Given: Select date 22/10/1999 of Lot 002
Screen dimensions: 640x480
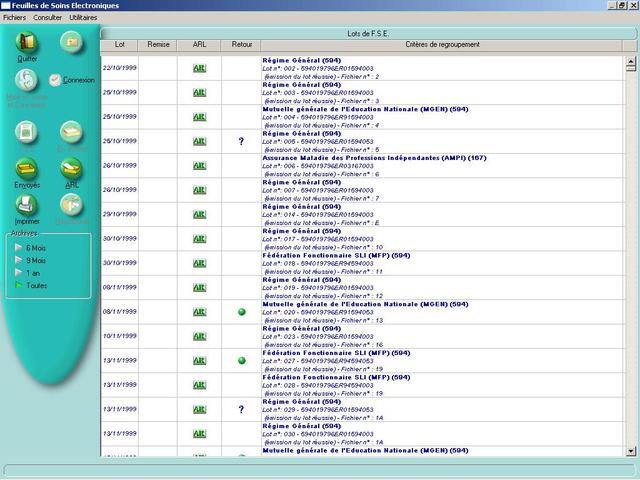Looking at the screenshot, I should click(x=120, y=68).
